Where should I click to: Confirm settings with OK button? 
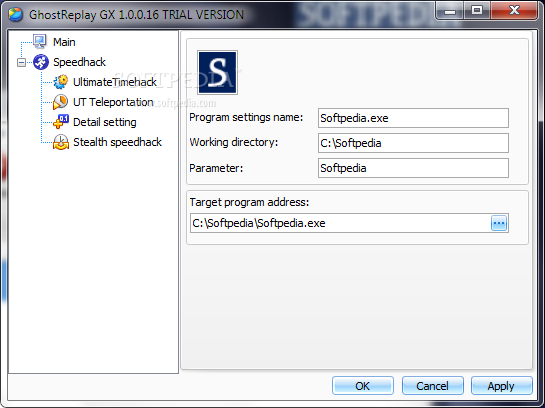363,386
